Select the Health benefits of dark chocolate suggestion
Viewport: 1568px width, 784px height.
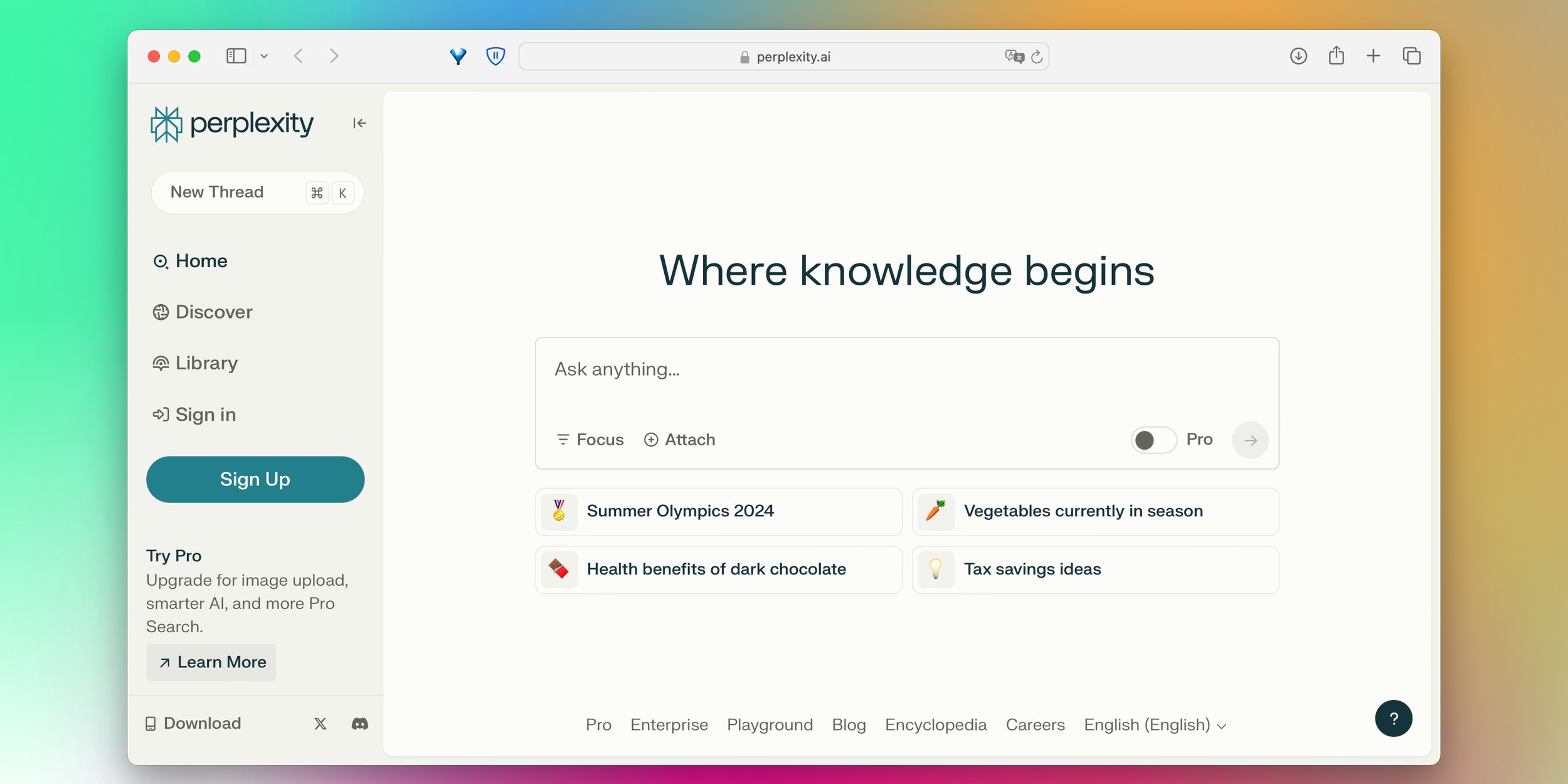click(x=719, y=570)
